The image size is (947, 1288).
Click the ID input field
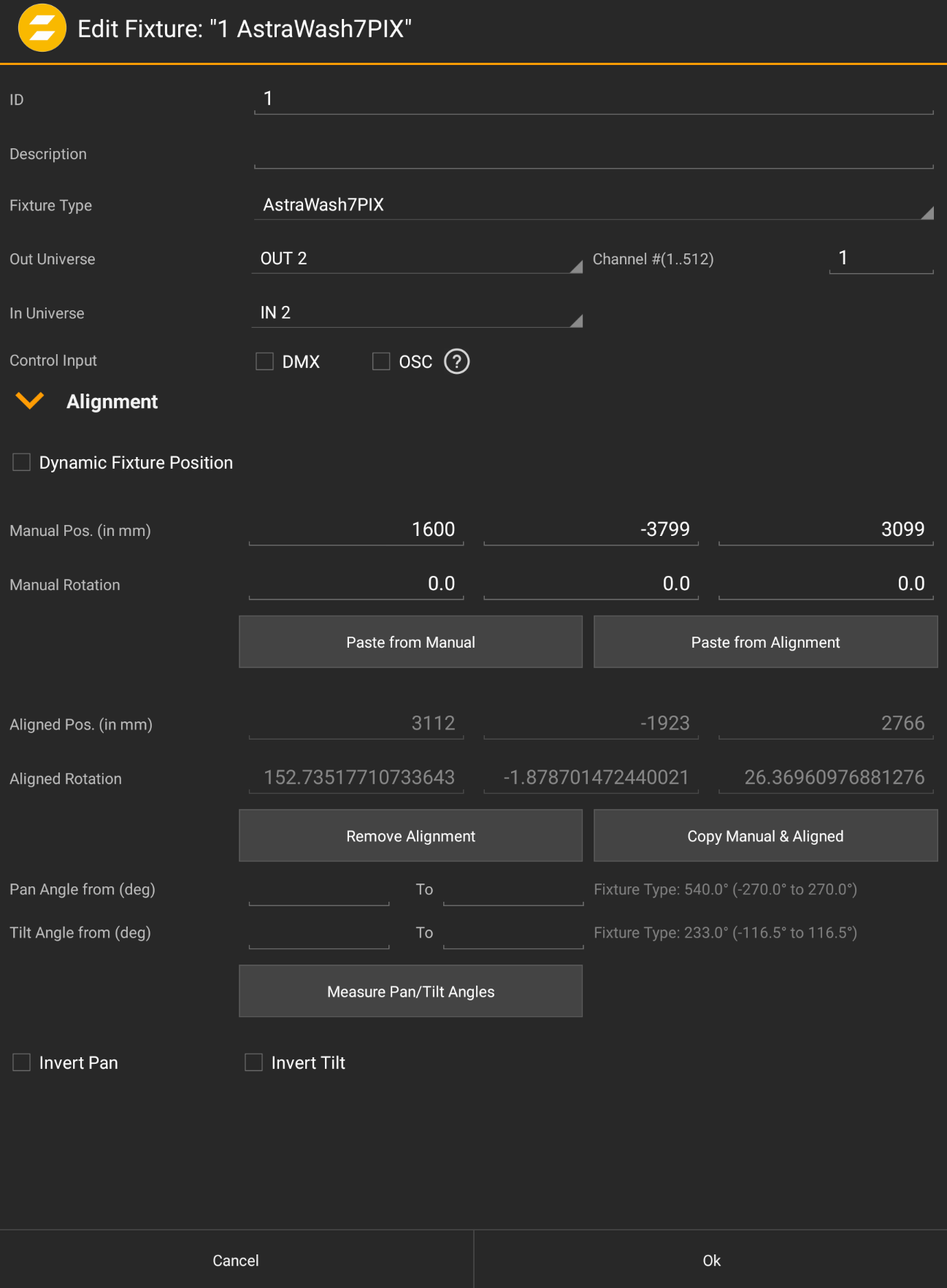pos(594,99)
